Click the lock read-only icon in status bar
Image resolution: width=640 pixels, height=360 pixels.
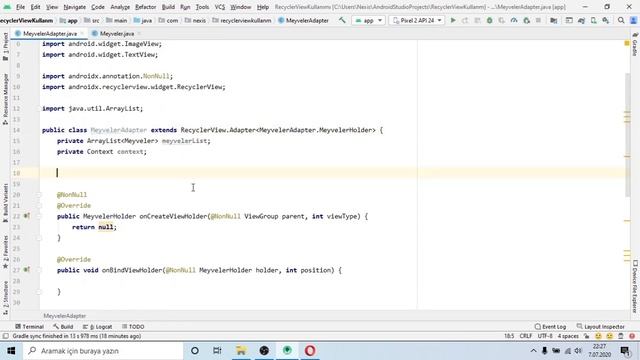click(587, 336)
